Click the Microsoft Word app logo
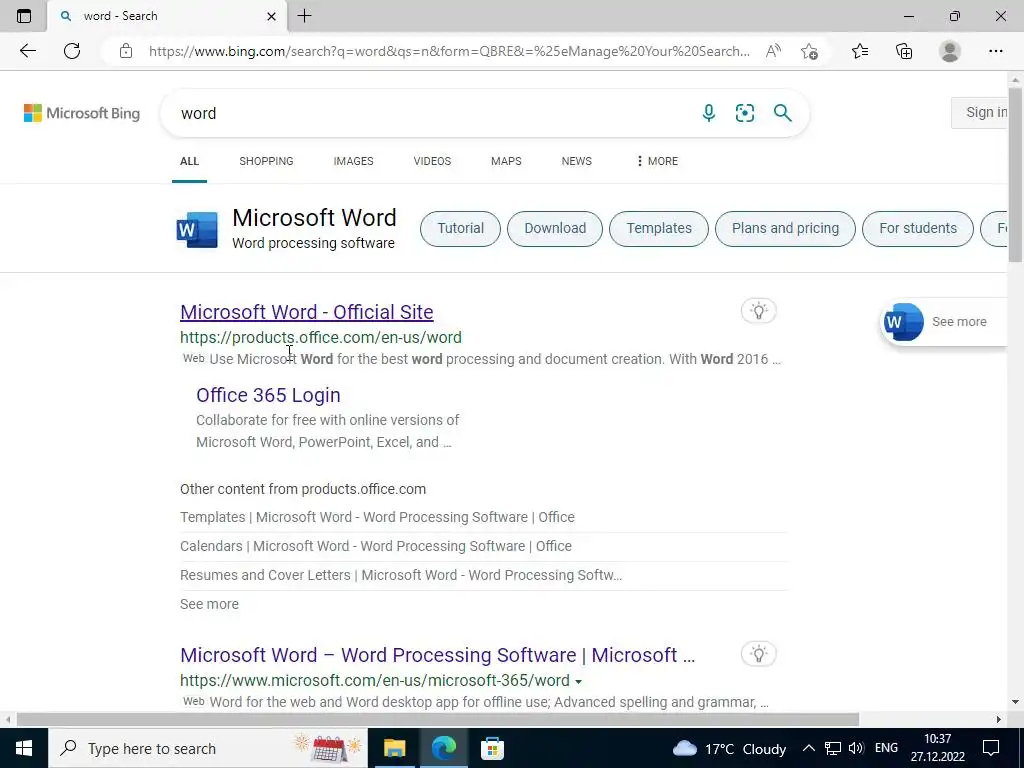 197,229
